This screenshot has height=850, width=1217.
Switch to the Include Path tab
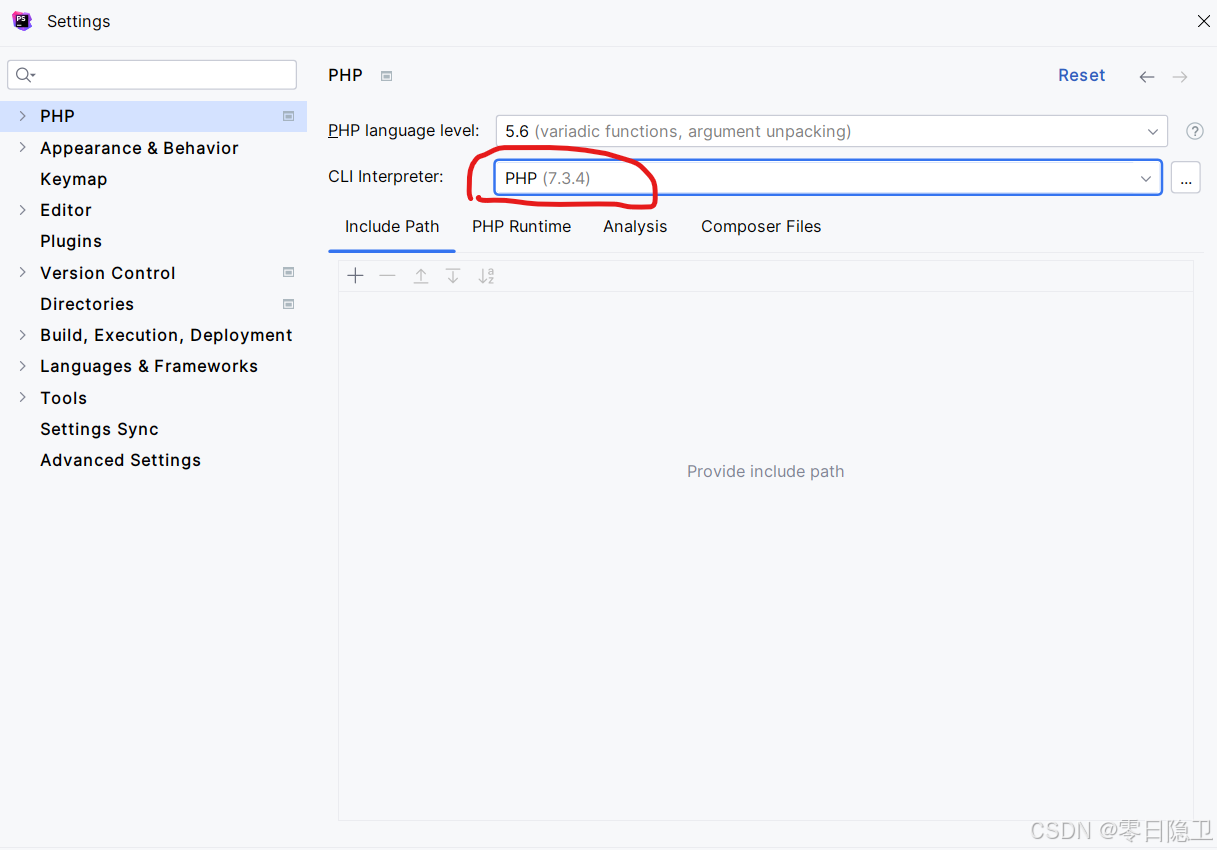[392, 227]
